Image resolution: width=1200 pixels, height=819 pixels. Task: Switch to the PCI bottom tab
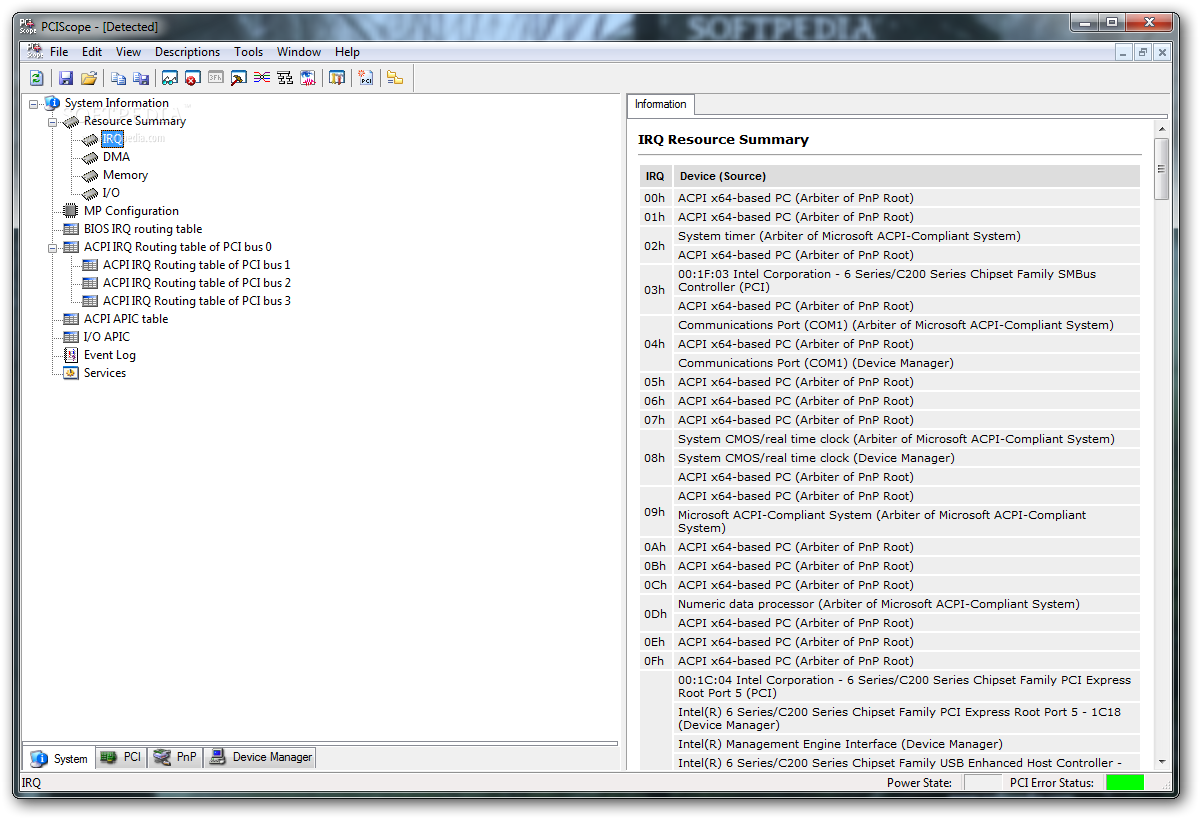point(121,758)
